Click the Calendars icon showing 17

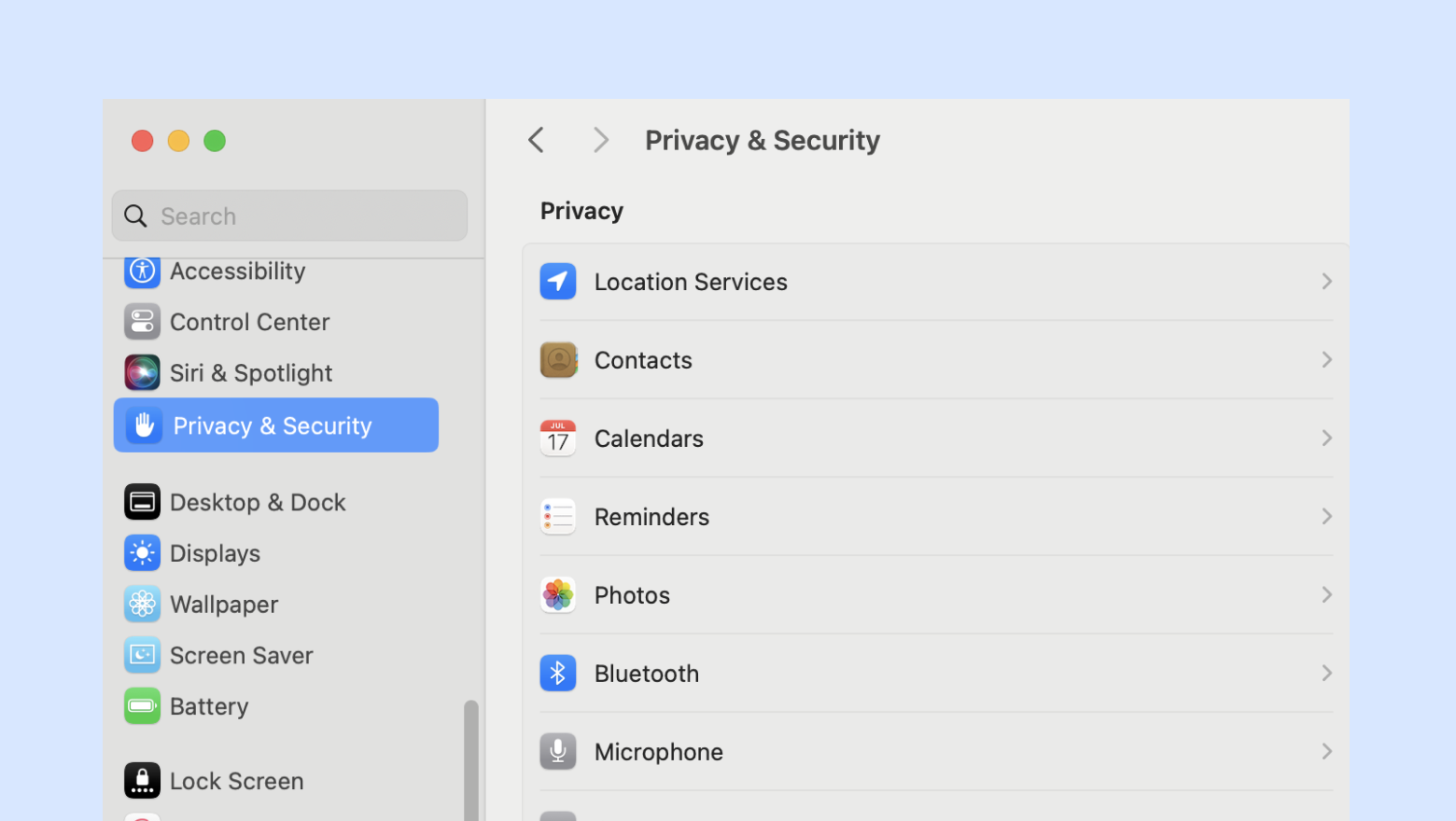pos(558,438)
